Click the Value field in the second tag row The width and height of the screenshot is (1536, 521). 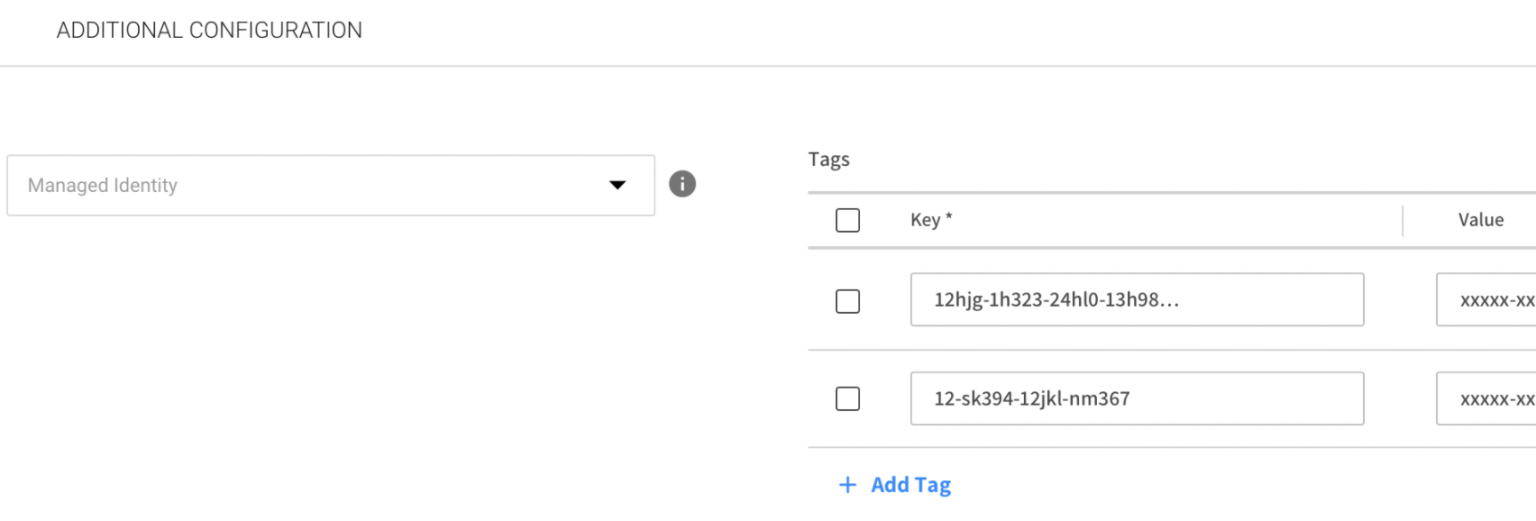pos(1486,398)
